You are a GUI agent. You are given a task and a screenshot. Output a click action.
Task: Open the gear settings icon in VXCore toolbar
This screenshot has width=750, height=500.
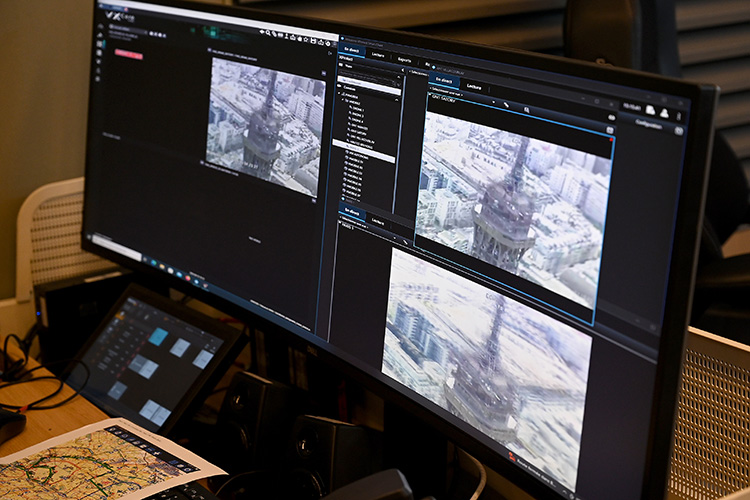point(328,44)
